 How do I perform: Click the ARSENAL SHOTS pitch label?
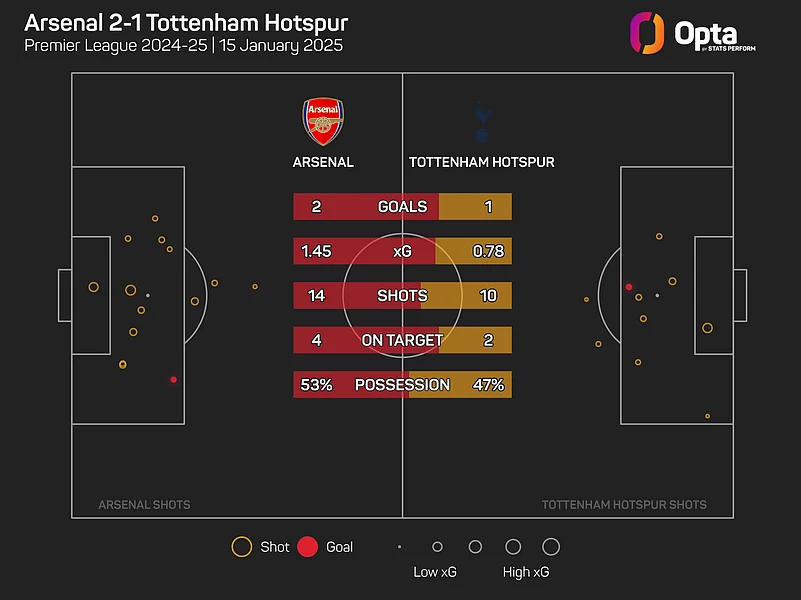tap(144, 505)
